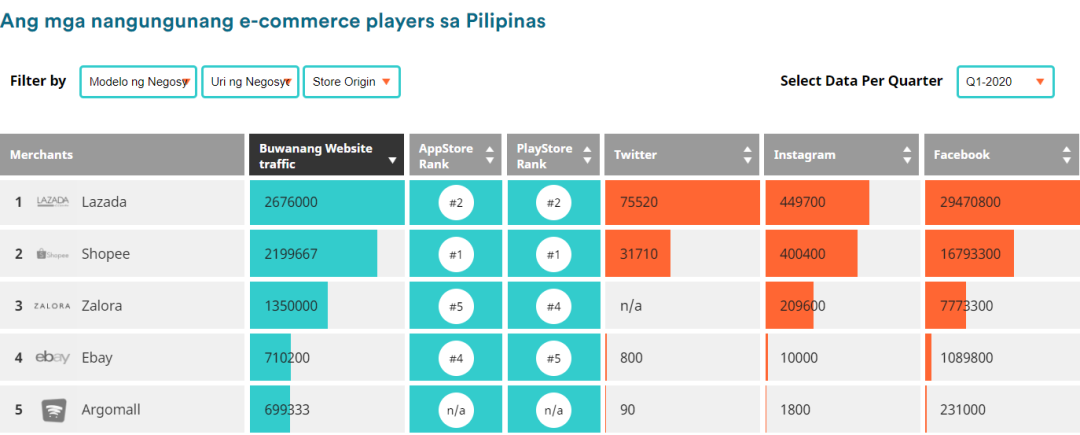Click the Shopee logo icon
The height and width of the screenshot is (435, 1080).
pyautogui.click(x=53, y=254)
